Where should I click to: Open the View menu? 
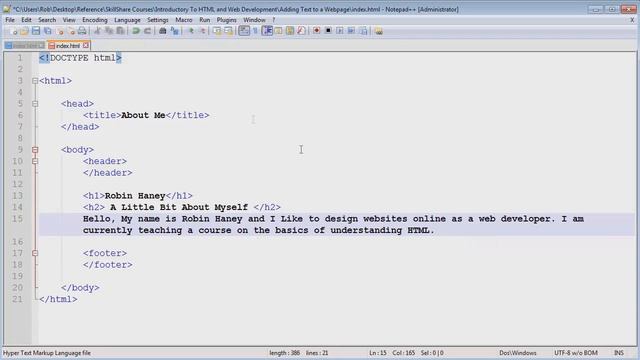[x=69, y=20]
